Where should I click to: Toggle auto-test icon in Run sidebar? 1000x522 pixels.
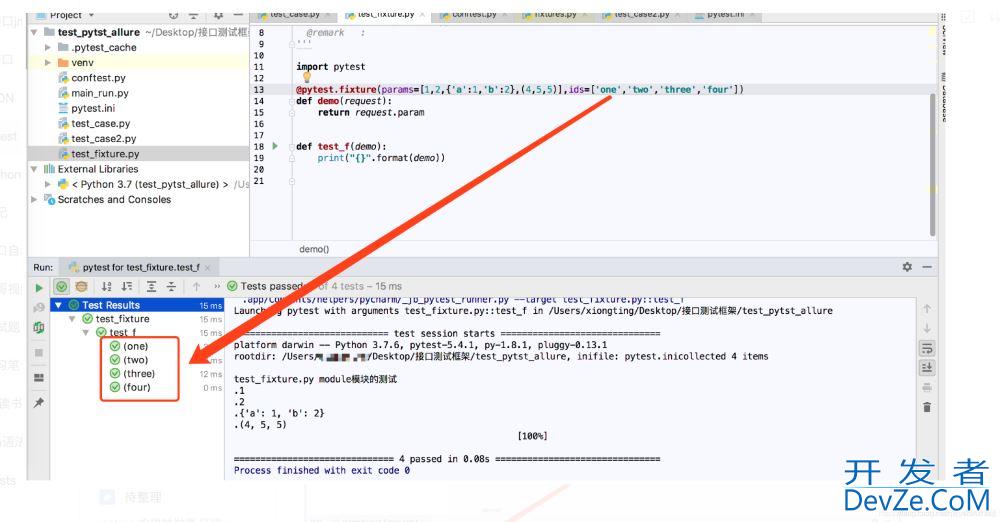point(39,327)
